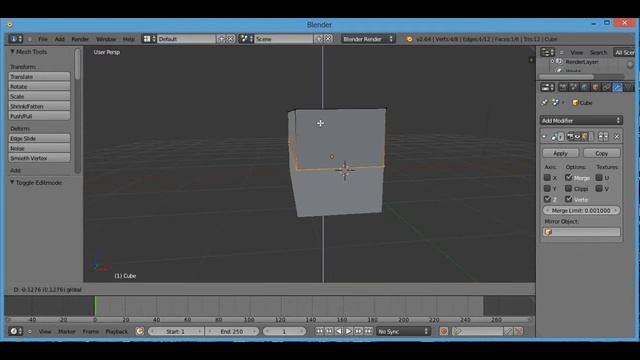This screenshot has width=640, height=360.
Task: Open the outliner editor type icon
Action: click(547, 52)
